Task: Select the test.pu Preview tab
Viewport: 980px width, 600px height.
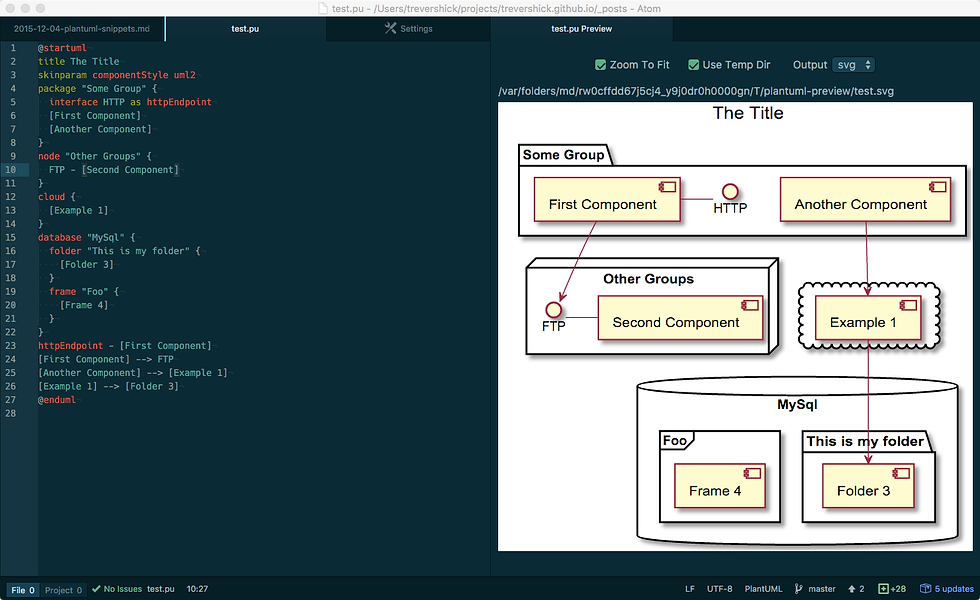Action: (581, 29)
